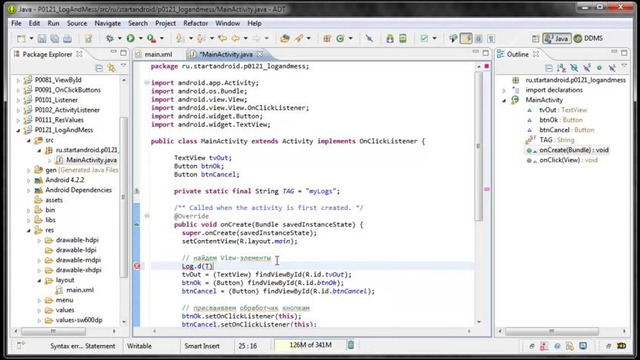The image size is (640, 360).
Task: Click the New Java Class icon
Action: tap(340, 38)
